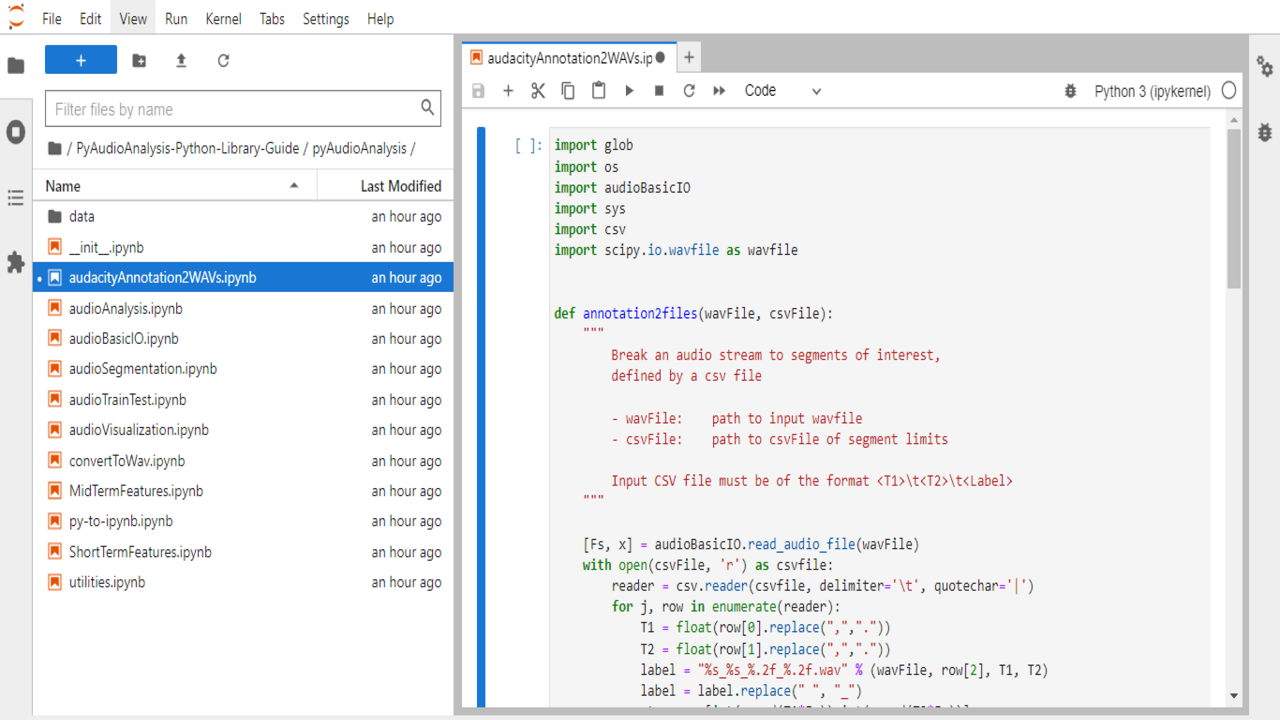This screenshot has width=1280, height=720.
Task: Select audioTrainTest.ipynb file
Action: click(243, 400)
